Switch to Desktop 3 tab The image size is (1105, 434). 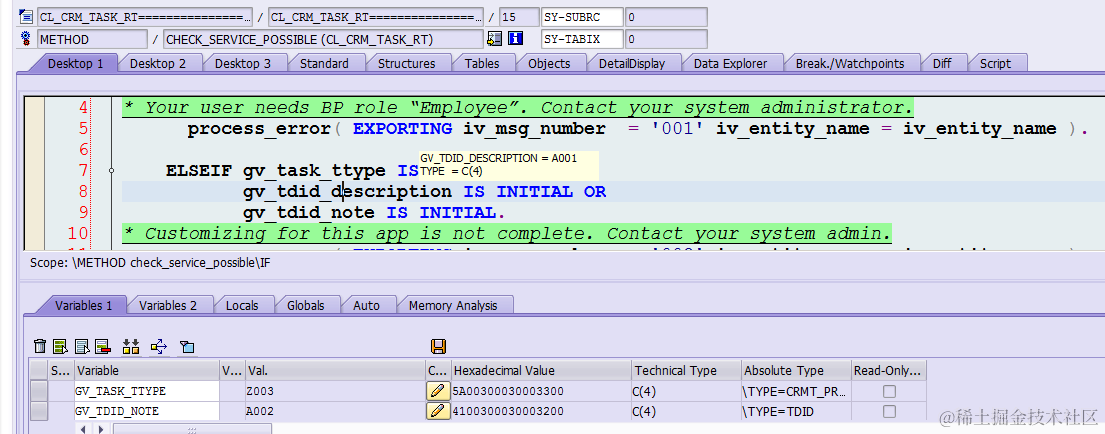242,63
